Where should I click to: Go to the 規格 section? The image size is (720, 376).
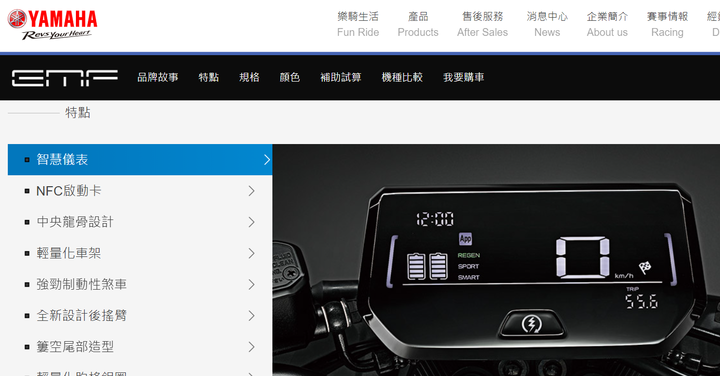pyautogui.click(x=249, y=77)
